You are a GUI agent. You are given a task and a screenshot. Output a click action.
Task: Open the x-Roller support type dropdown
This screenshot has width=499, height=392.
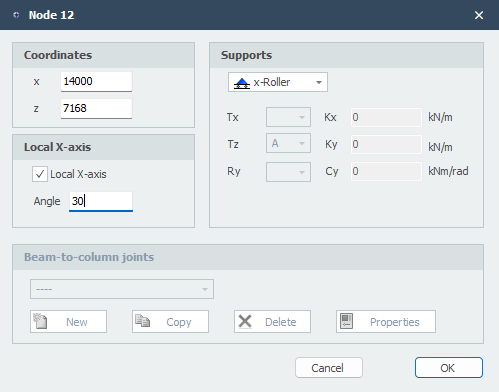[278, 82]
